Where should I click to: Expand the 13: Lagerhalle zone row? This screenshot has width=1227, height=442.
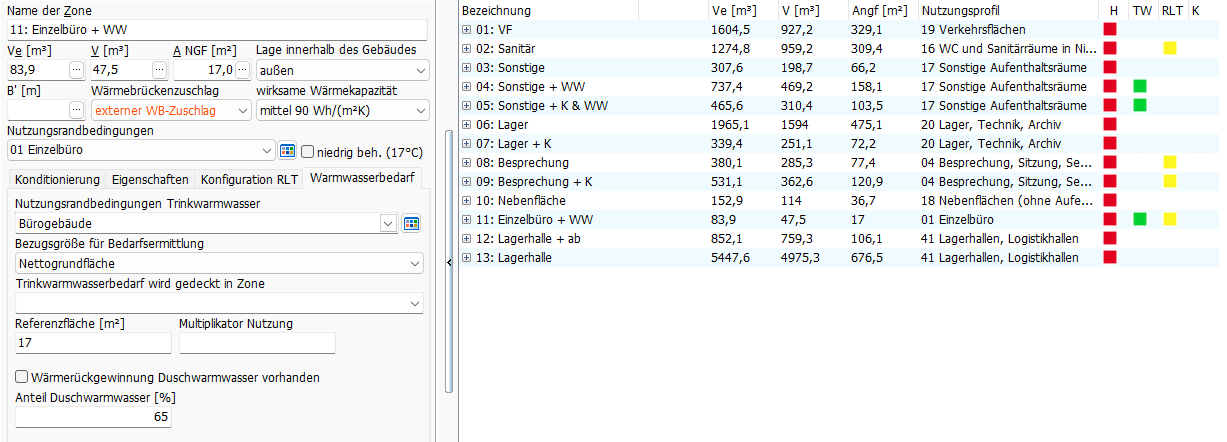pos(467,258)
